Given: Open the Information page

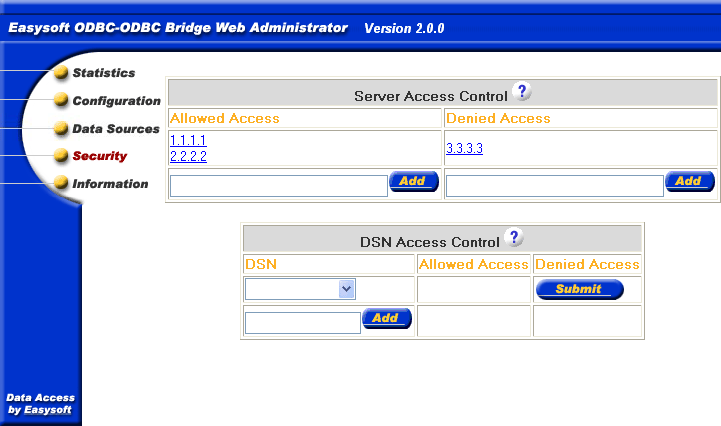Looking at the screenshot, I should click(110, 184).
